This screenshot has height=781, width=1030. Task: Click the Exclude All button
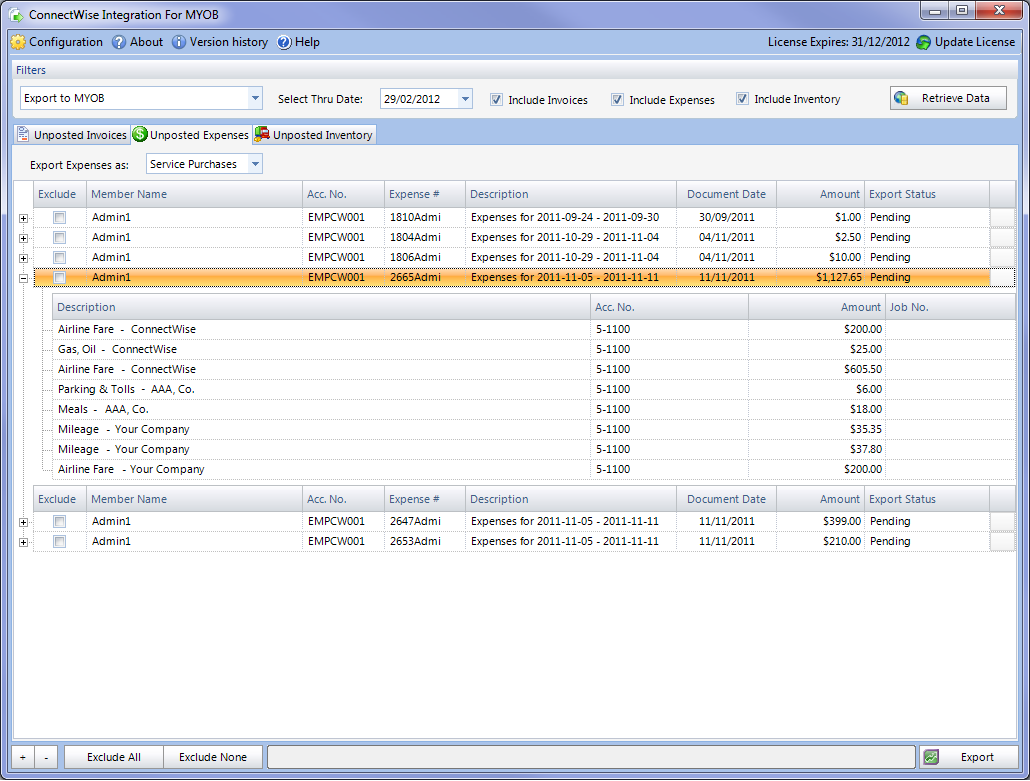(x=114, y=757)
